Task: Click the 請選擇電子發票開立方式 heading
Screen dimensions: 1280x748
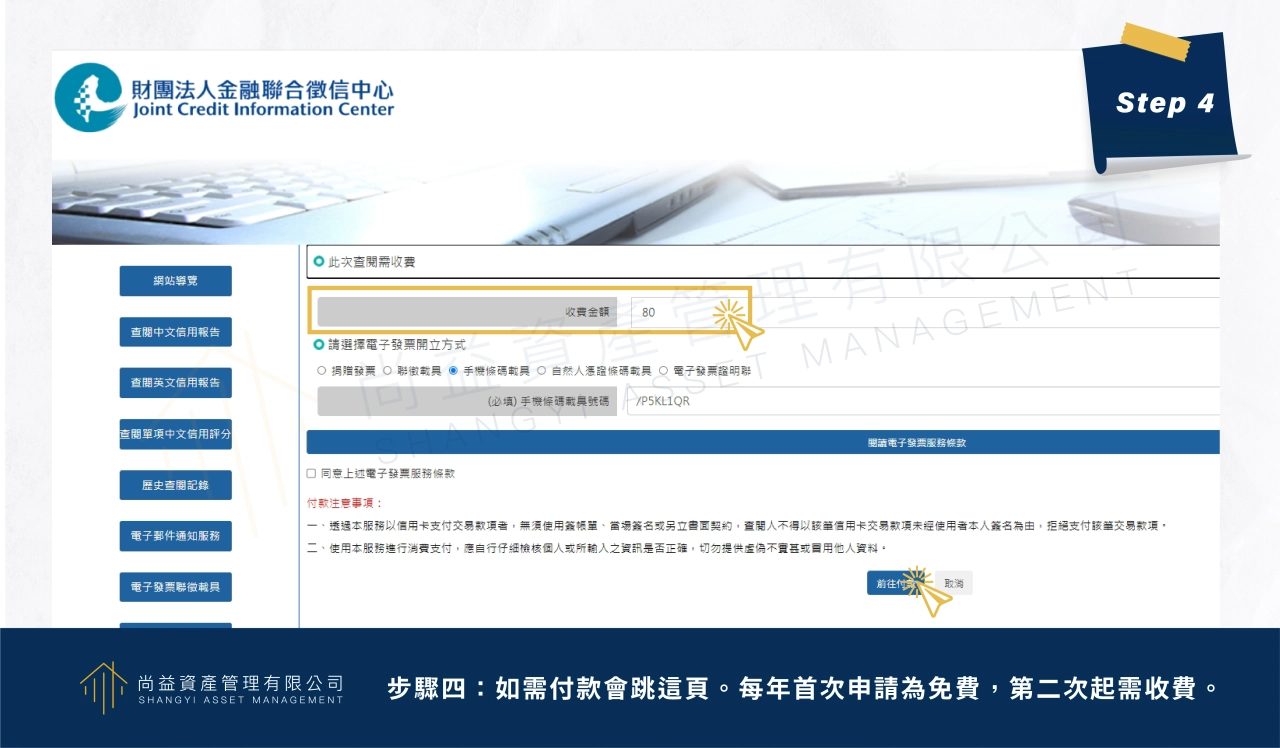Action: [x=397, y=344]
